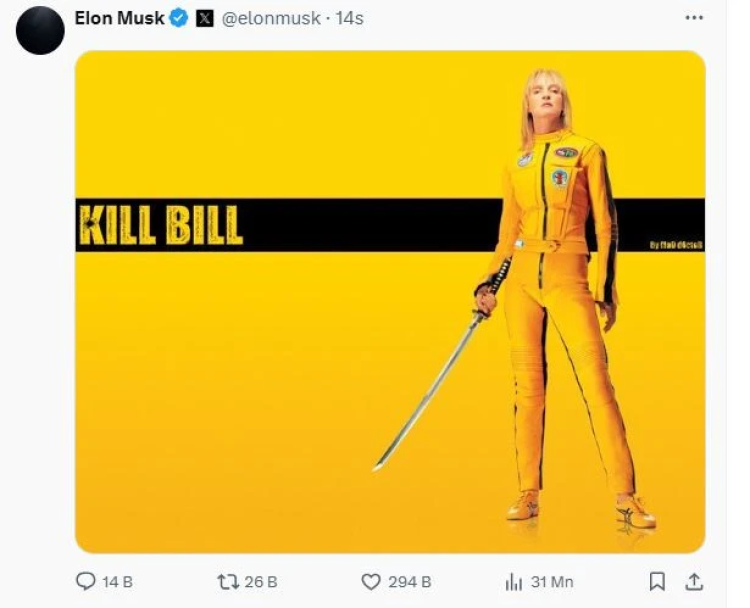Like the post with heart icon

(371, 582)
